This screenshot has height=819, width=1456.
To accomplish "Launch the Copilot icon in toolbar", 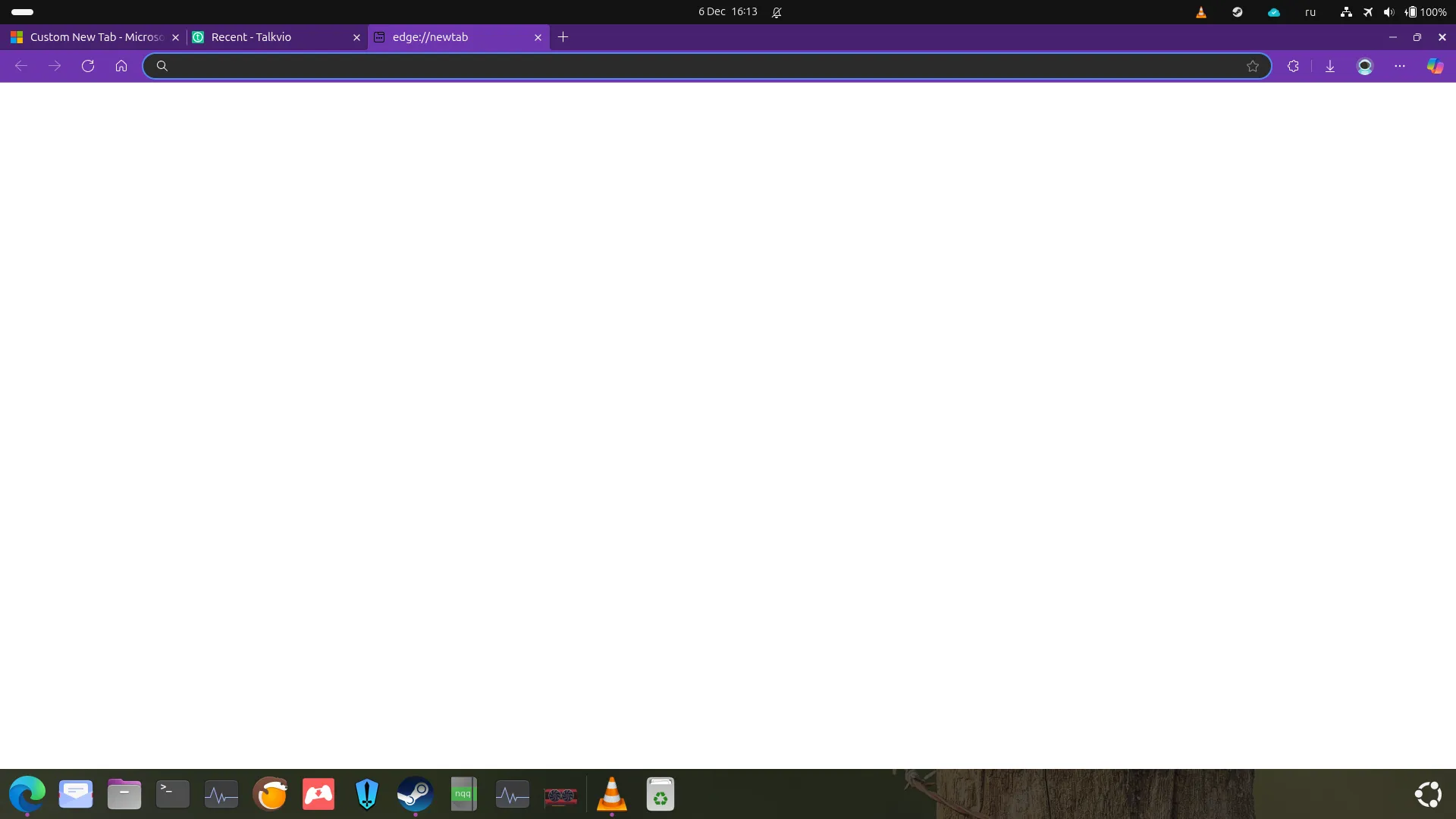I will (1435, 66).
